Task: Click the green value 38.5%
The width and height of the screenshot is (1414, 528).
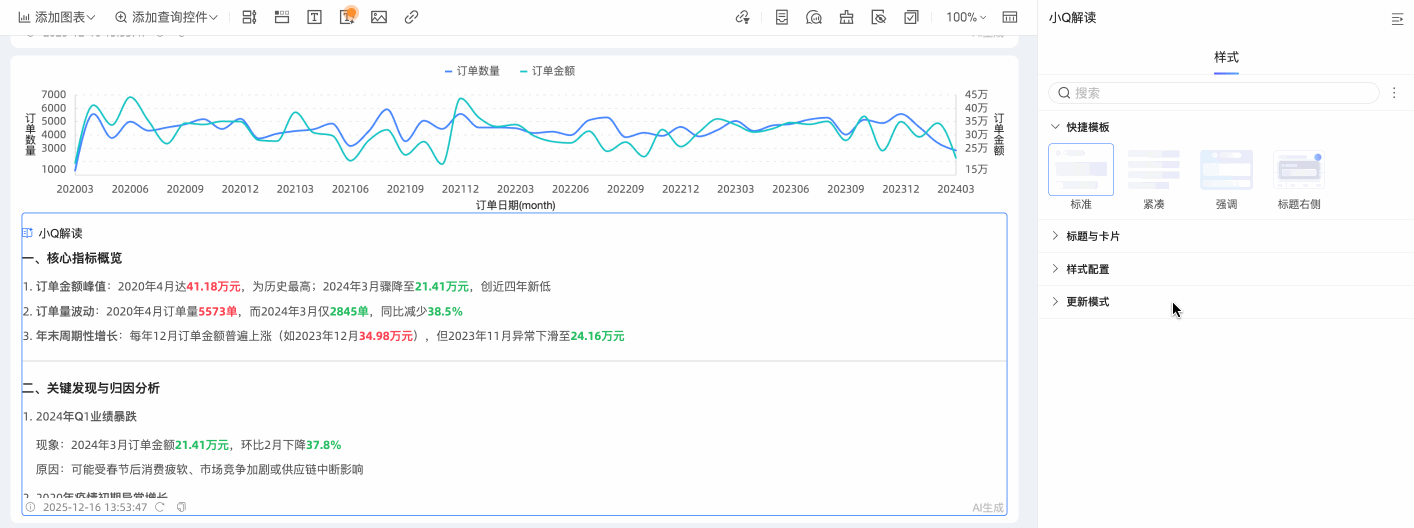Action: tap(445, 311)
